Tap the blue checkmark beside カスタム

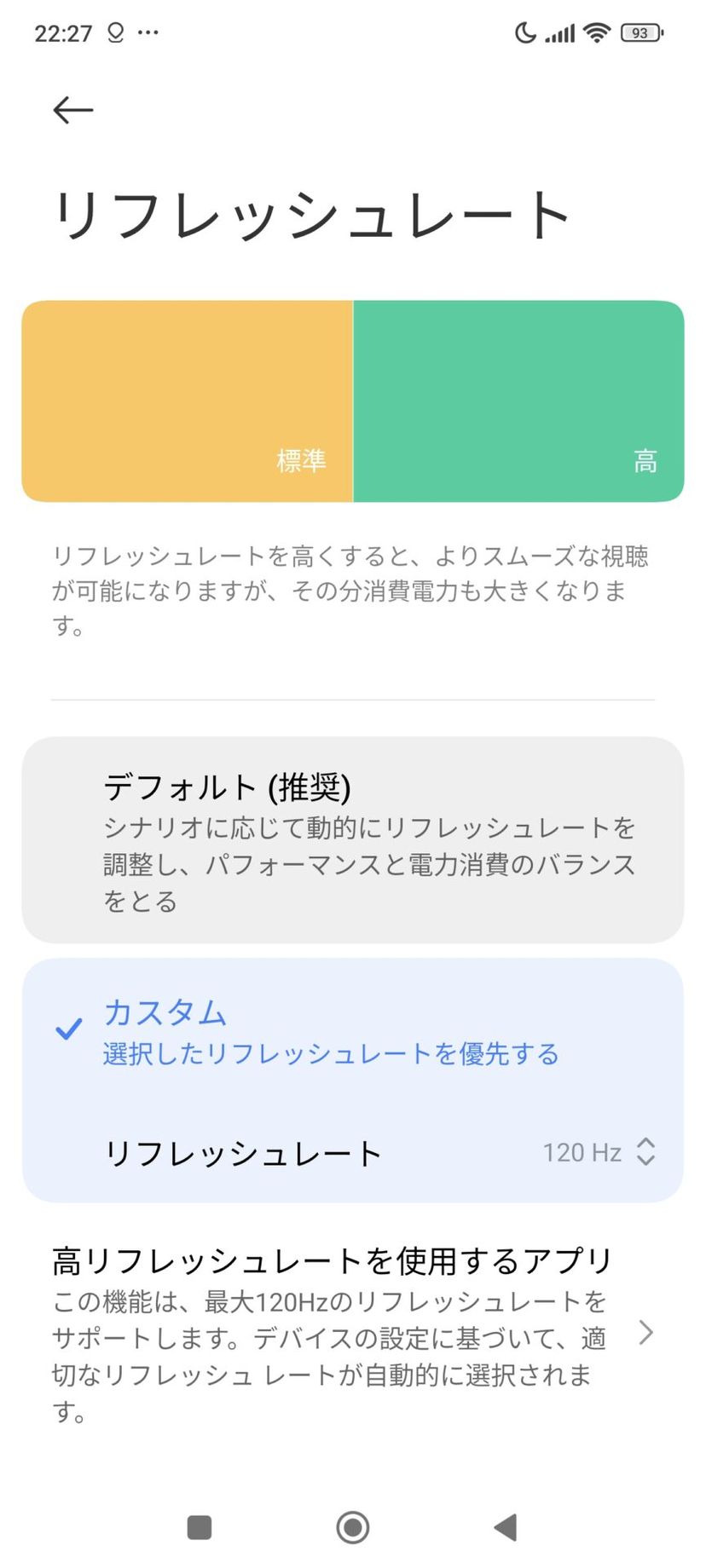coord(68,1029)
